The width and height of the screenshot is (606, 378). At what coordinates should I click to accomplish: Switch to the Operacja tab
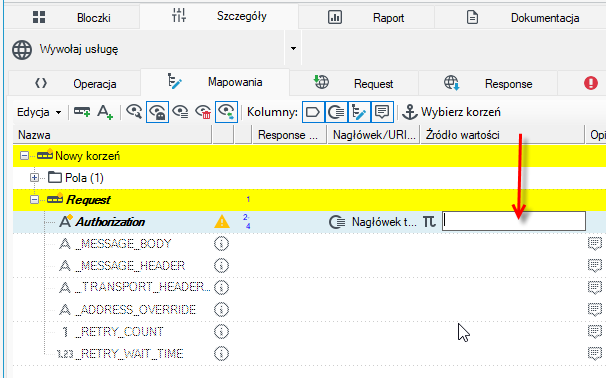(75, 83)
